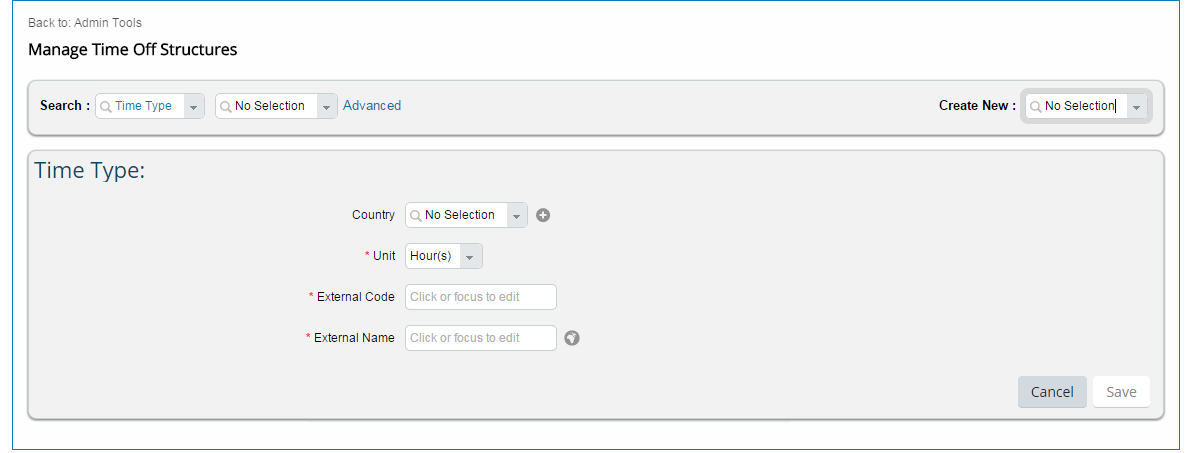Open the Country dropdown arrow
The image size is (1190, 453).
517,215
